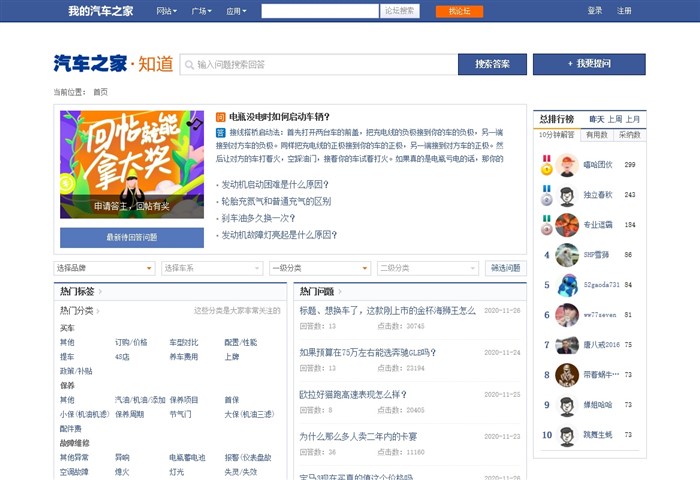This screenshot has width=700, height=480.
Task: Open question 电瓶没电时如何启动车辆?
Action: point(279,117)
